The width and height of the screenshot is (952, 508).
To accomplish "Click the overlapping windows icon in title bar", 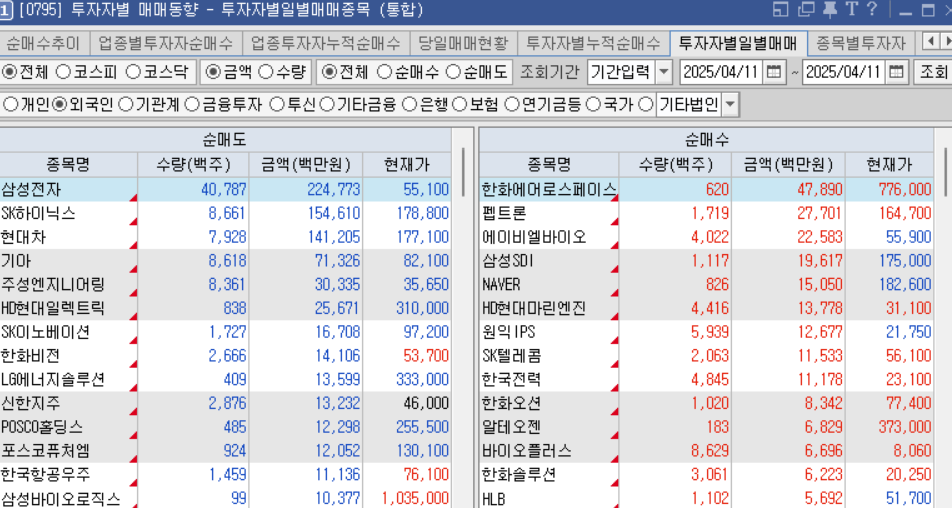I will [806, 9].
